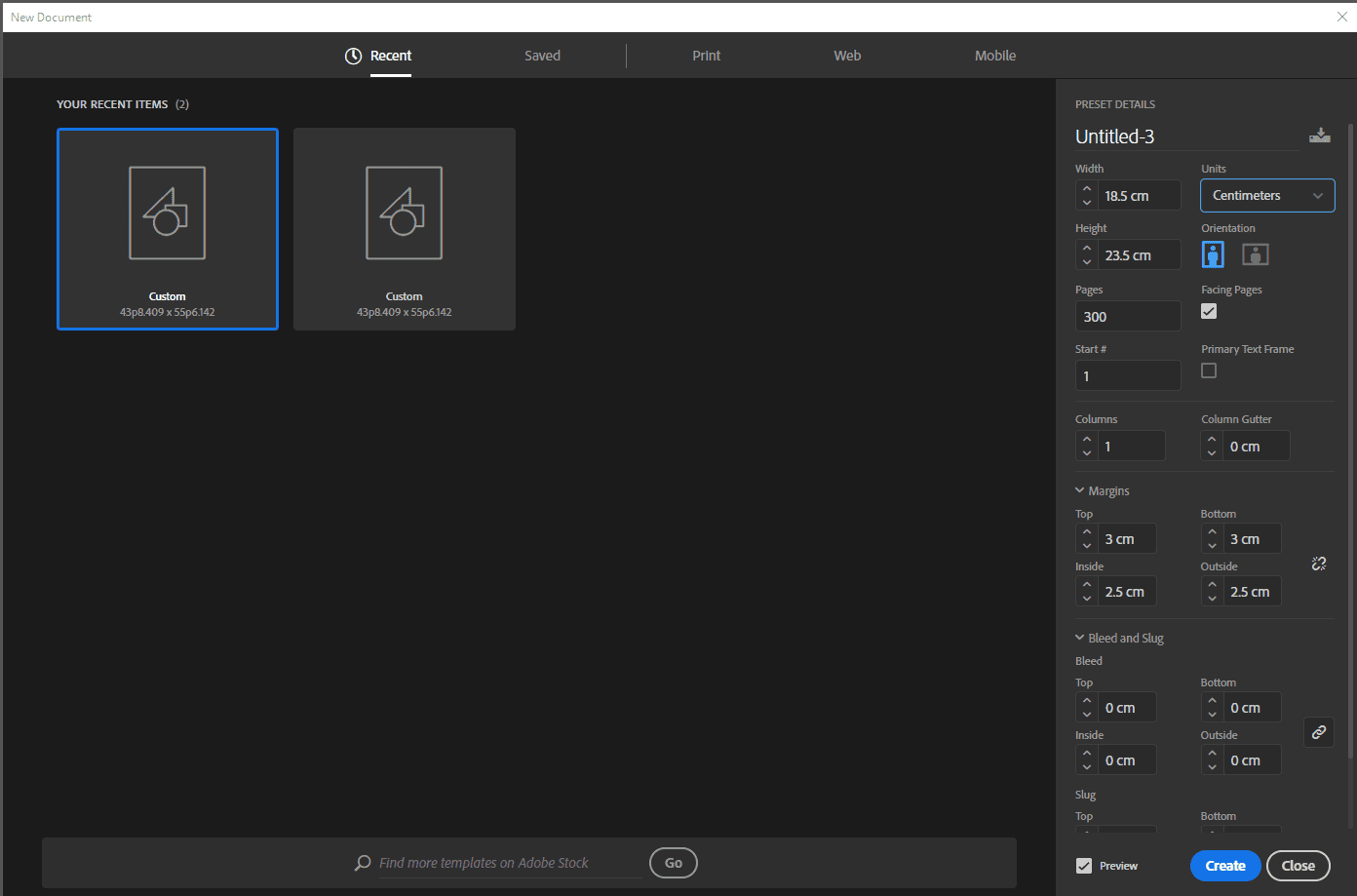Open the Saved tab
This screenshot has height=896, width=1357.
point(542,56)
